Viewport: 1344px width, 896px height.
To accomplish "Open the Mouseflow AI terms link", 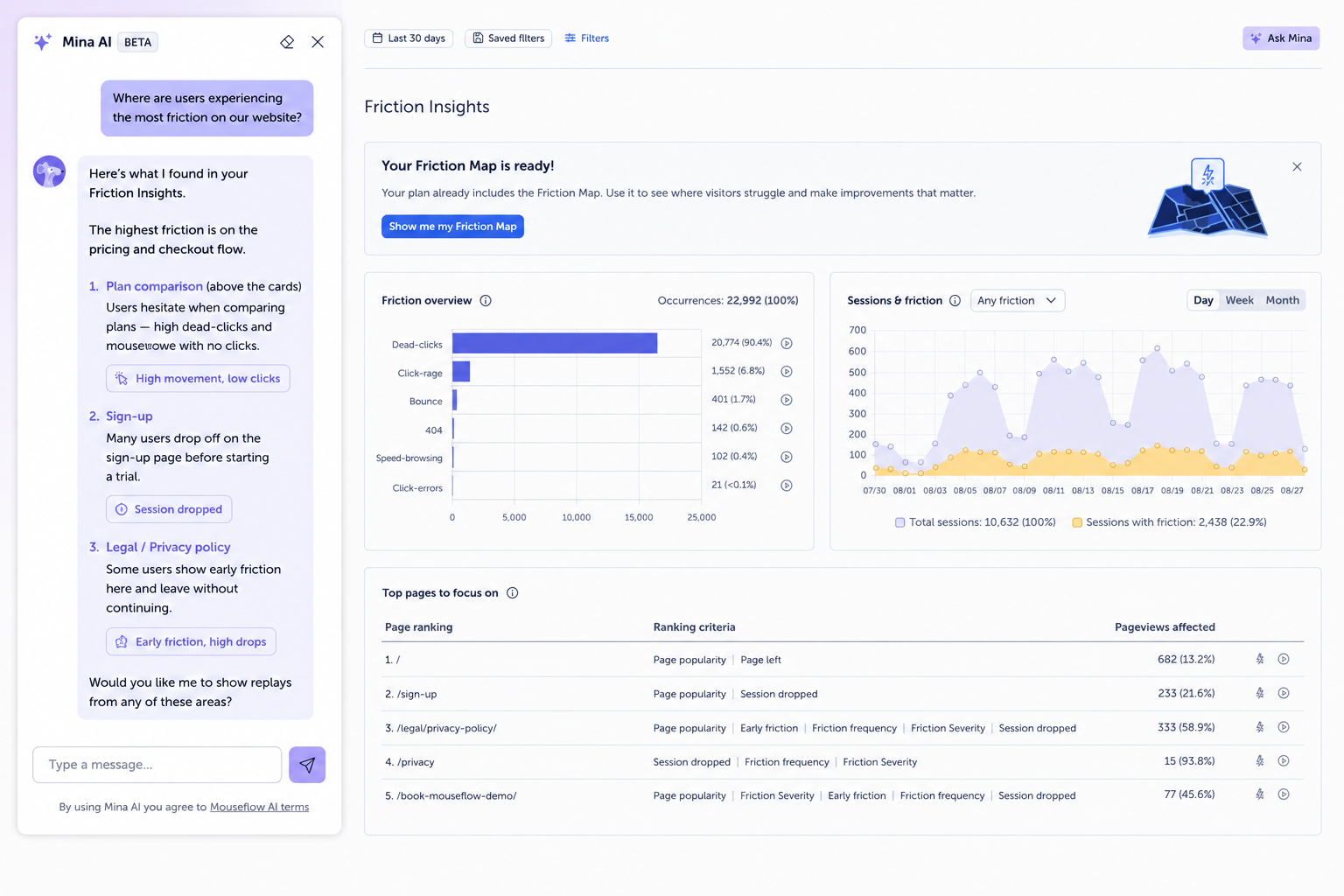I will pyautogui.click(x=259, y=807).
